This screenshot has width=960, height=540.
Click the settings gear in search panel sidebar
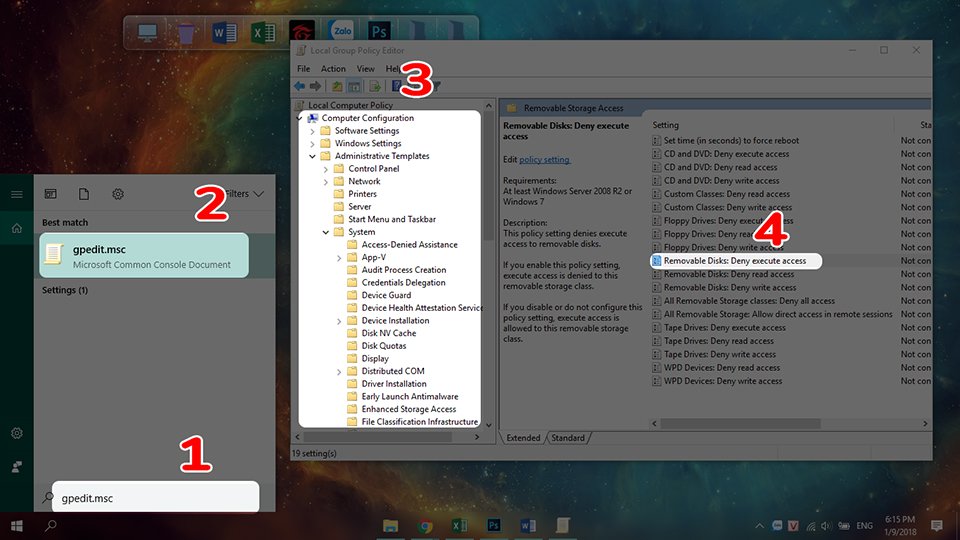[17, 433]
